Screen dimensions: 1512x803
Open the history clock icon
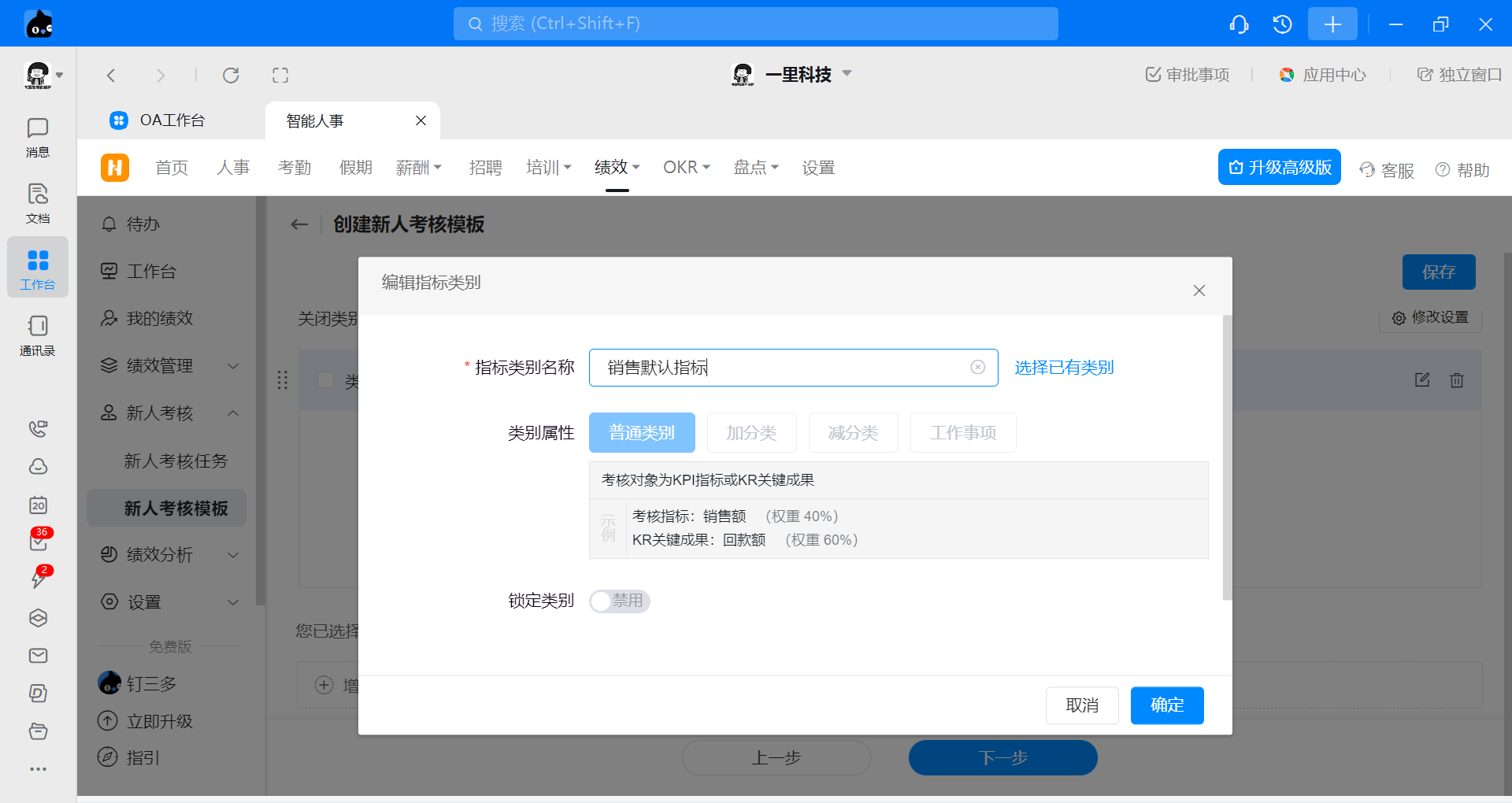1282,24
